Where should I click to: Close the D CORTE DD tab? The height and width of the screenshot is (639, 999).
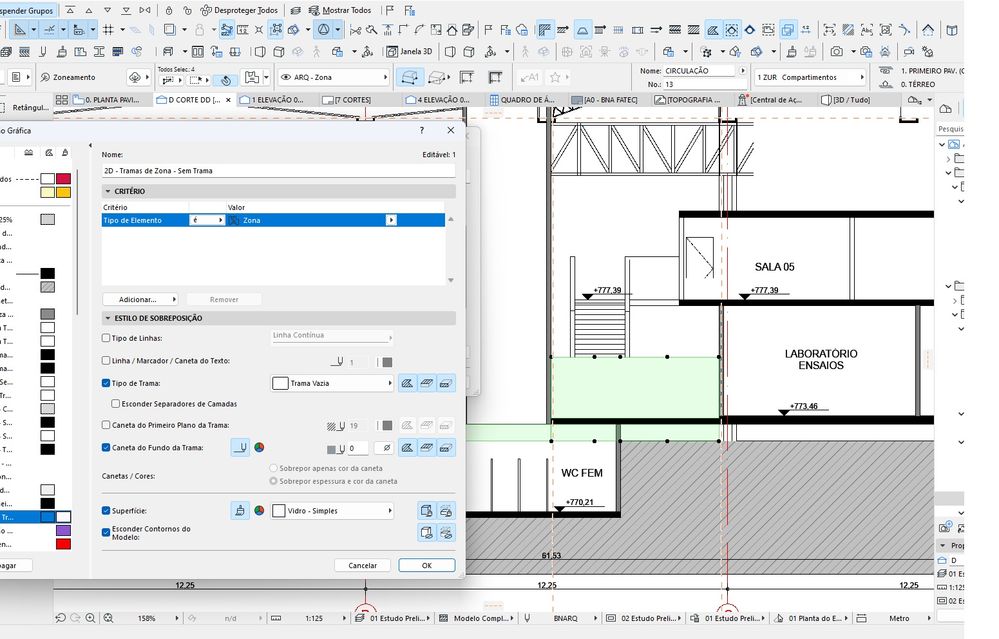pos(228,100)
